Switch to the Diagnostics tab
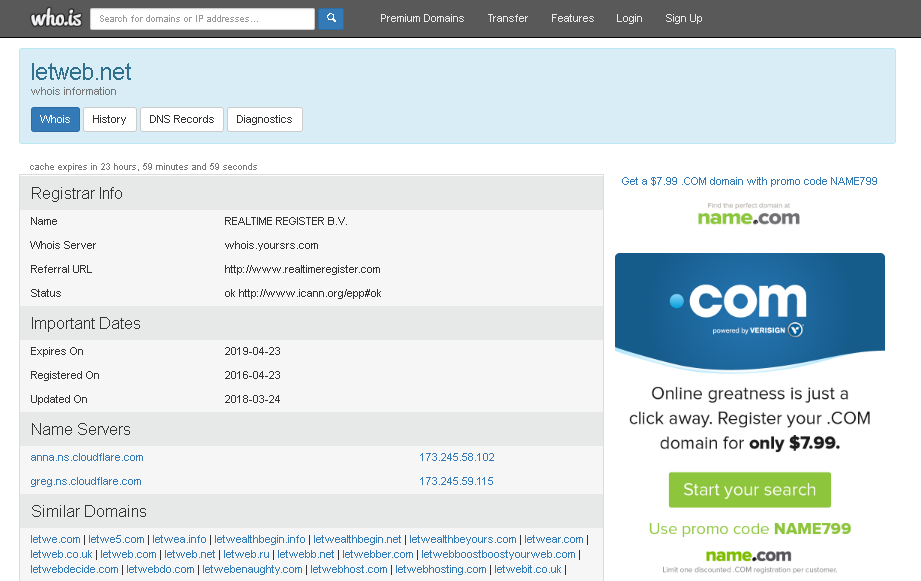The image size is (921, 581). click(264, 119)
